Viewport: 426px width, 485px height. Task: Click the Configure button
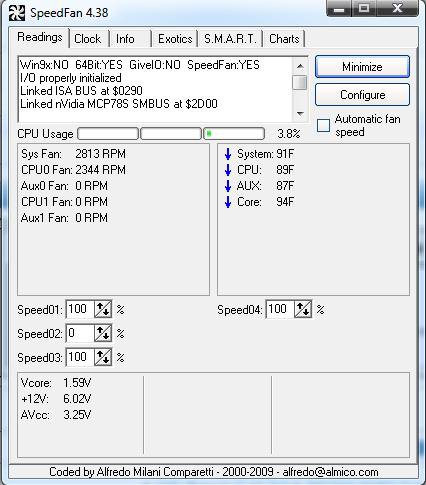362,95
